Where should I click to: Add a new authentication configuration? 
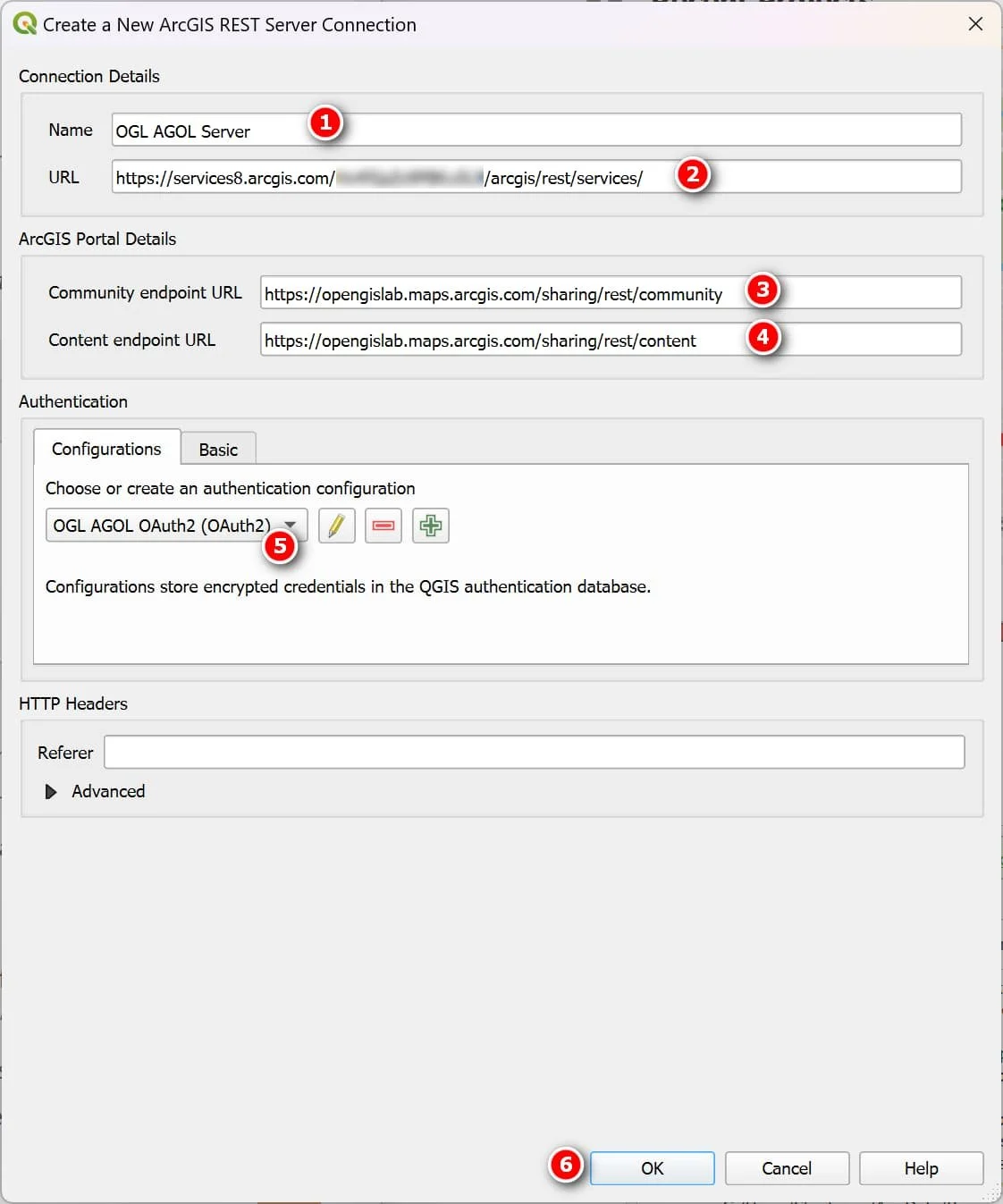(430, 526)
